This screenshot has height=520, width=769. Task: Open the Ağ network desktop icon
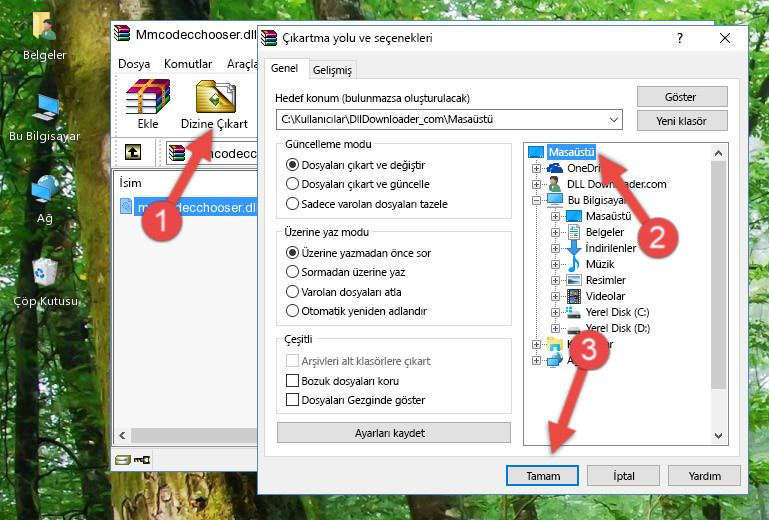click(x=45, y=189)
